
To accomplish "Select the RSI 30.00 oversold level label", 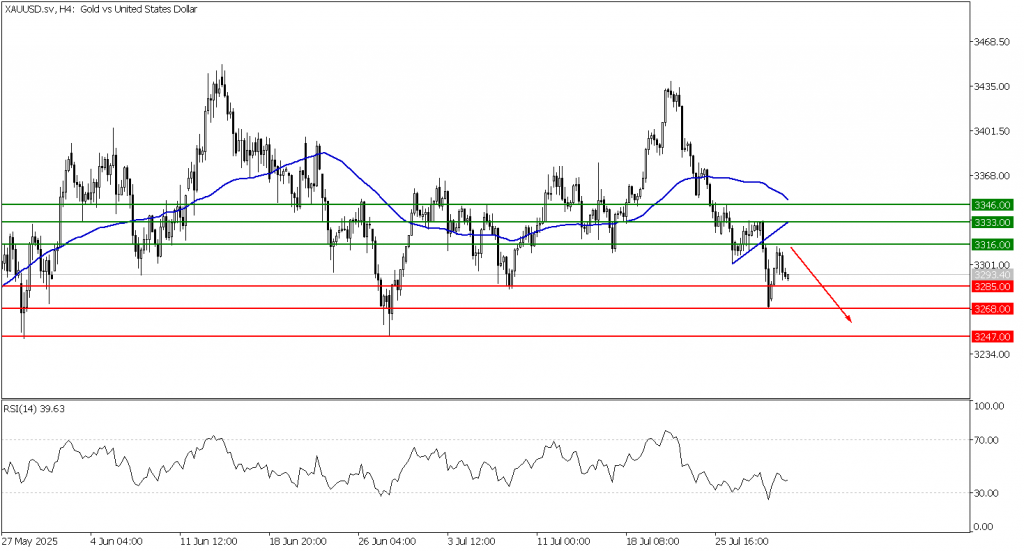I will (x=989, y=493).
